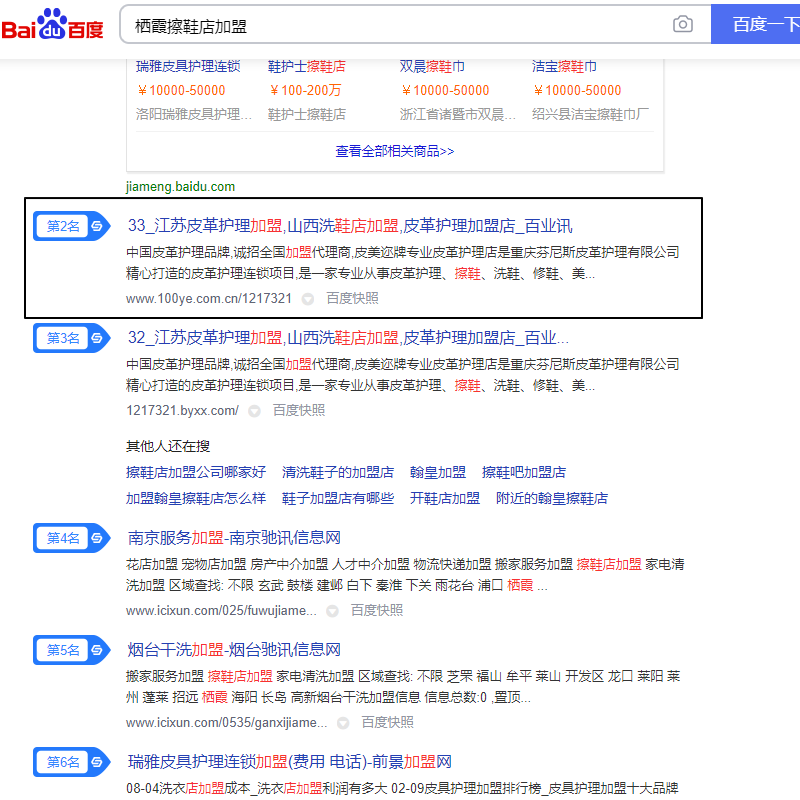The image size is (800, 800).
Task: Open 烟台干洗加盟-烟台驰讯信息网 result
Action: [x=234, y=650]
